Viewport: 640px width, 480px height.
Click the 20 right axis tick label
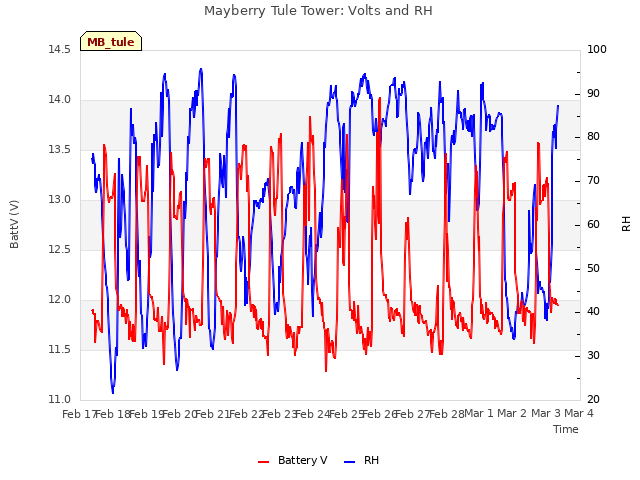593,400
